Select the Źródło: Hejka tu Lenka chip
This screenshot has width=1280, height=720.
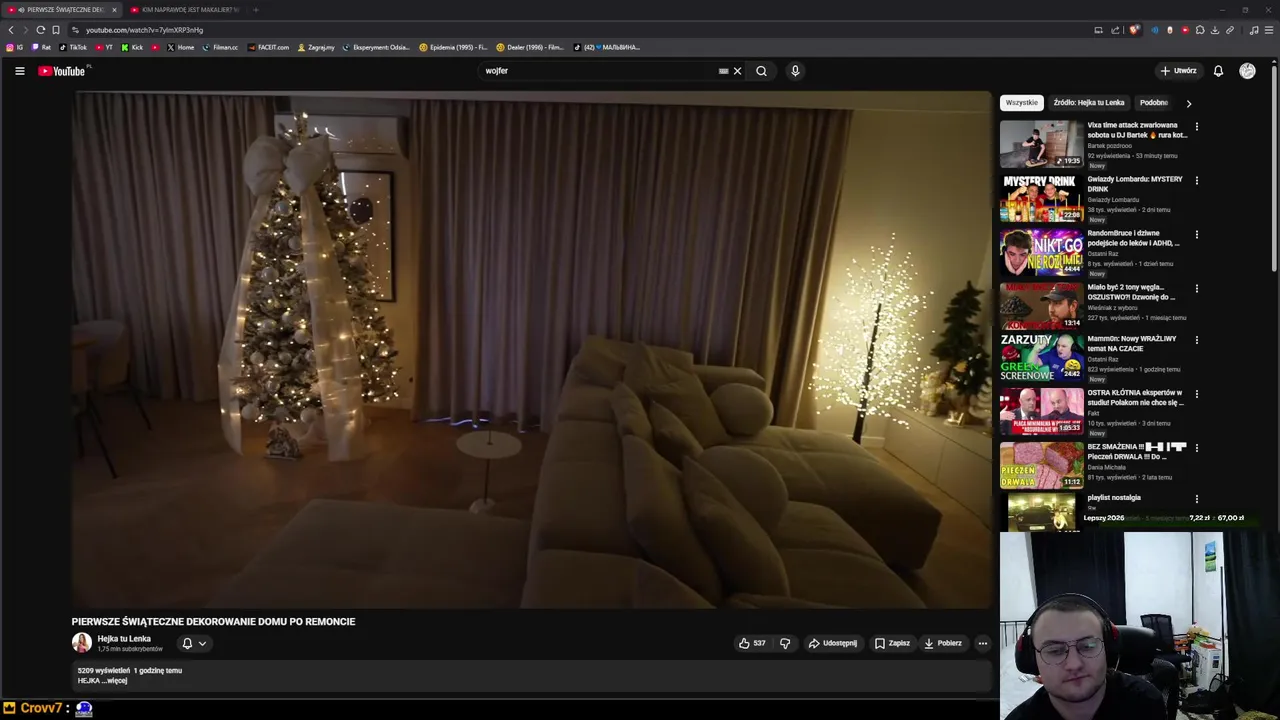click(x=1089, y=103)
